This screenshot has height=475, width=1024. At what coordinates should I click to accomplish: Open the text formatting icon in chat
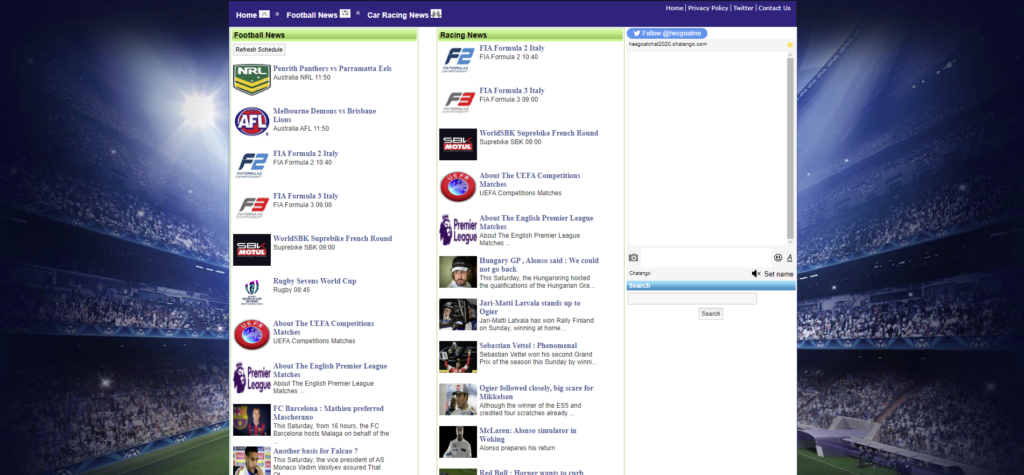point(789,258)
